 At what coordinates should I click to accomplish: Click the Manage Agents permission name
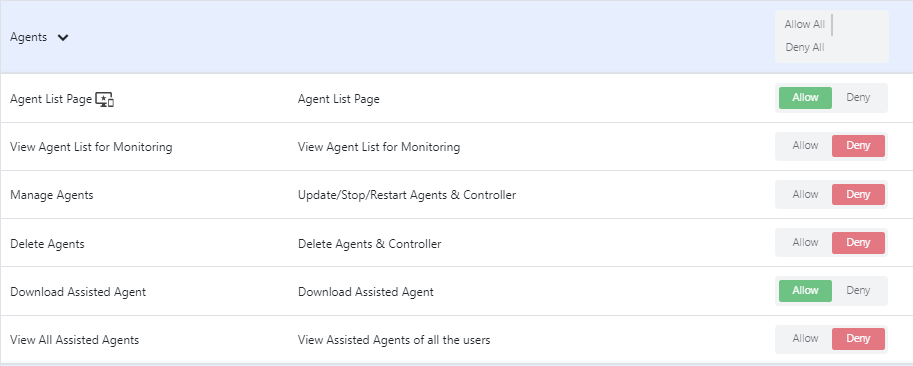(x=52, y=196)
